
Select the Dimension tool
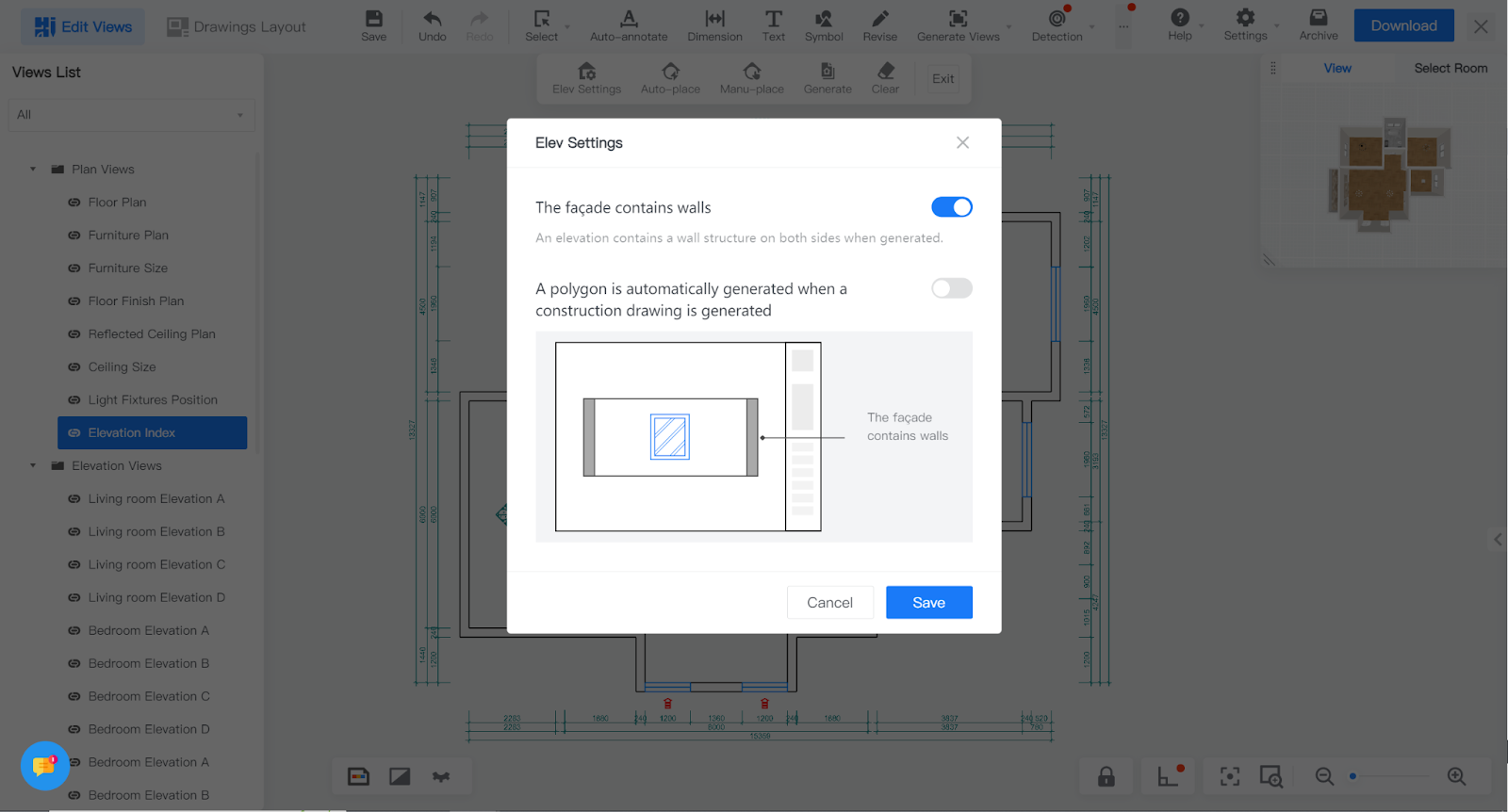714,20
